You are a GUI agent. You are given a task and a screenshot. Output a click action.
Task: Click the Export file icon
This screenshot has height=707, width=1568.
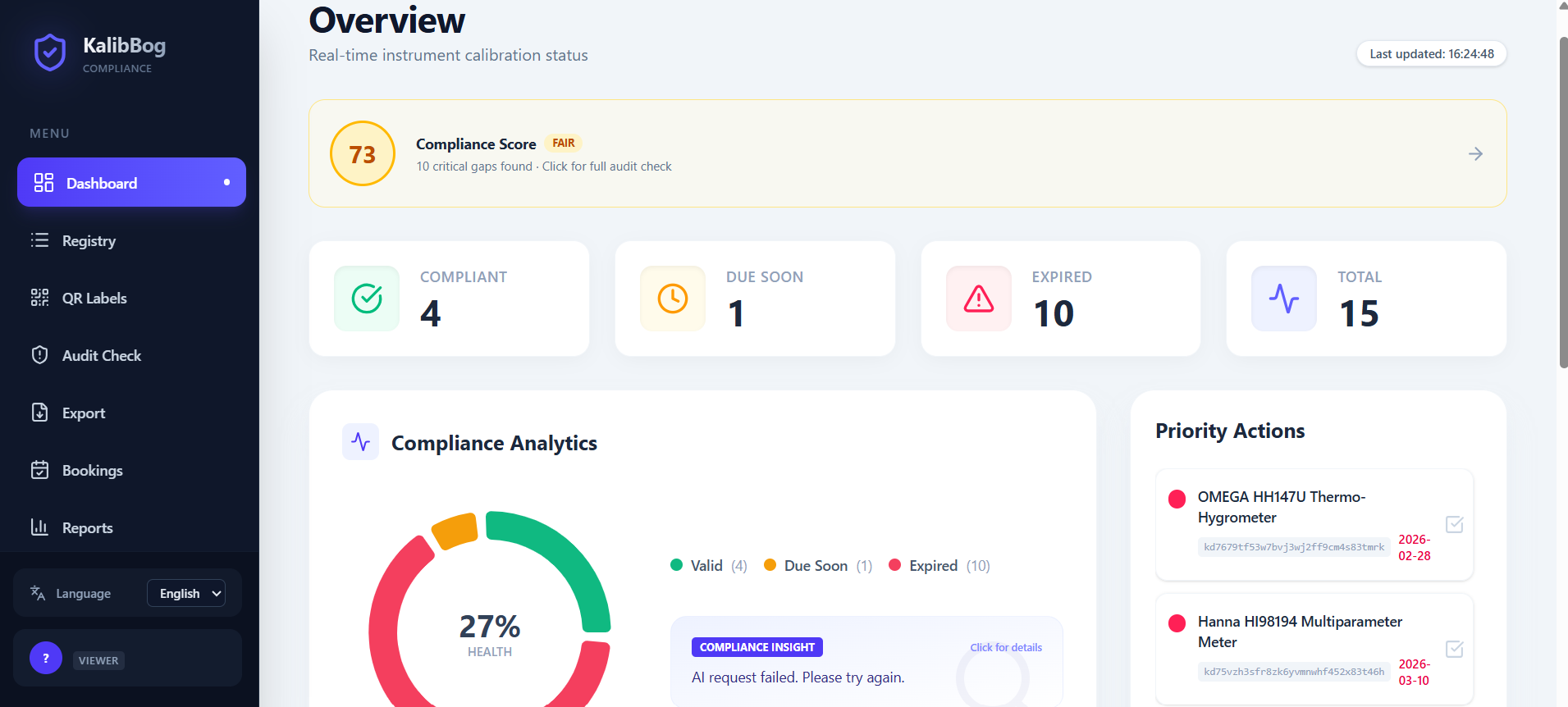39,413
